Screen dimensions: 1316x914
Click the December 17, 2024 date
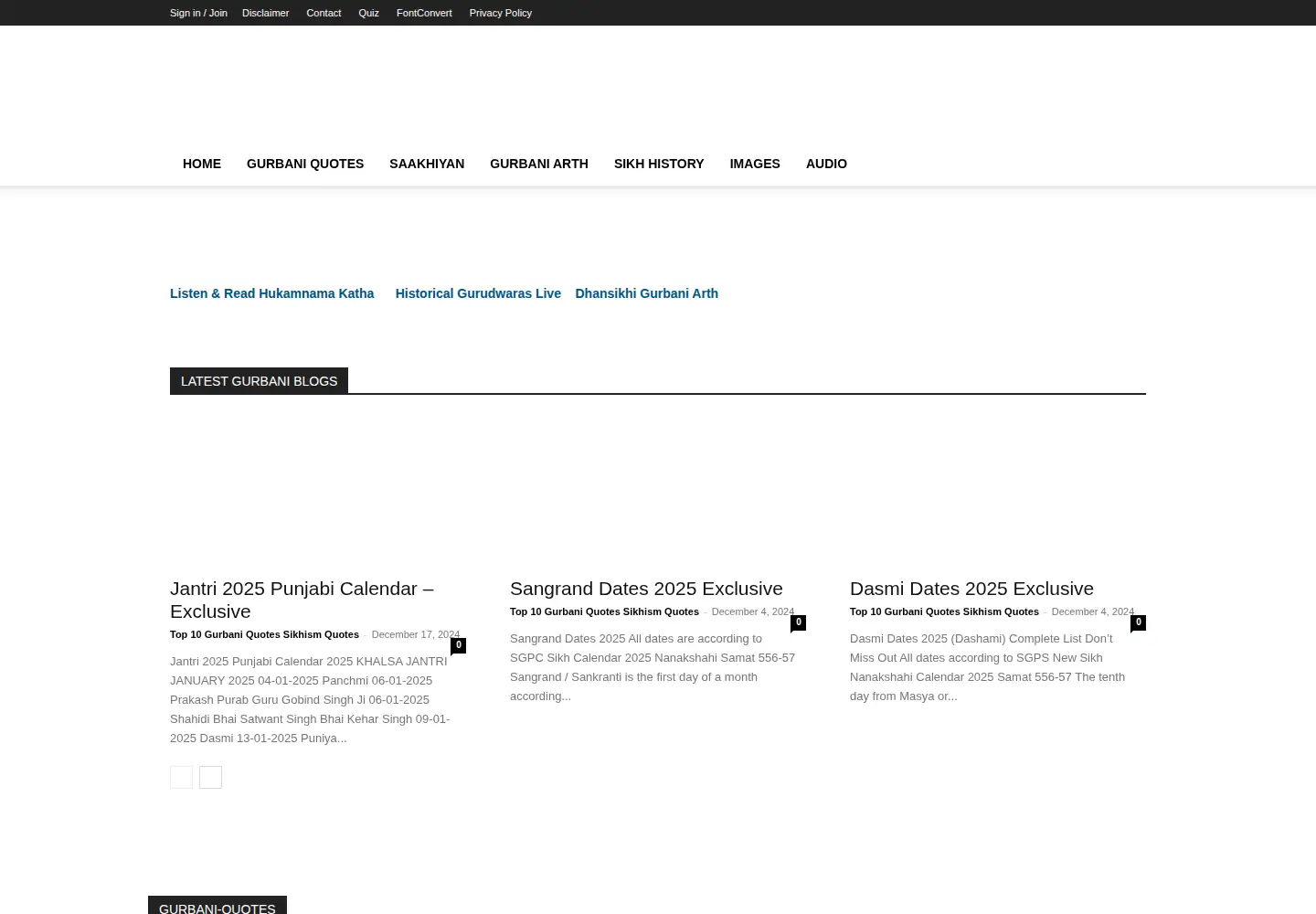click(x=416, y=634)
